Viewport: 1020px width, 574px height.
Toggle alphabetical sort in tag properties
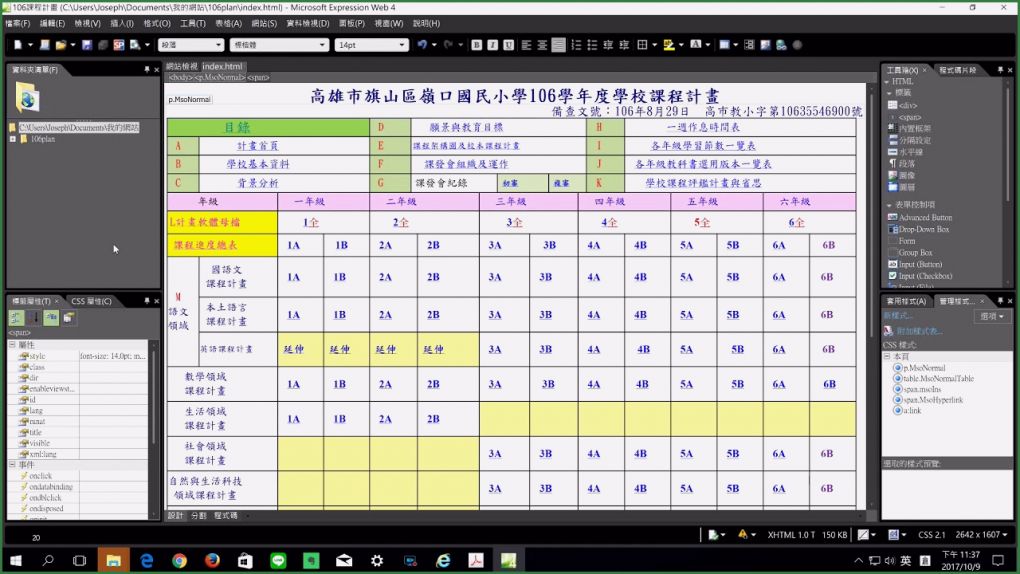(x=34, y=318)
